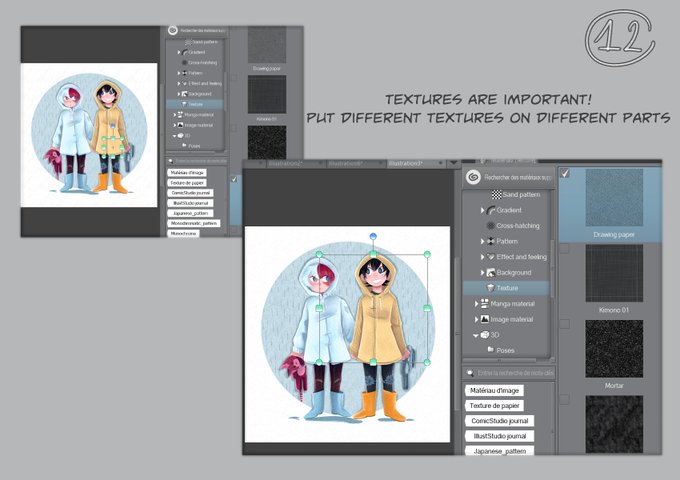Check the Kimono 01 material checkbox in the front window
Viewport: 680px width, 480px height.
tap(564, 249)
